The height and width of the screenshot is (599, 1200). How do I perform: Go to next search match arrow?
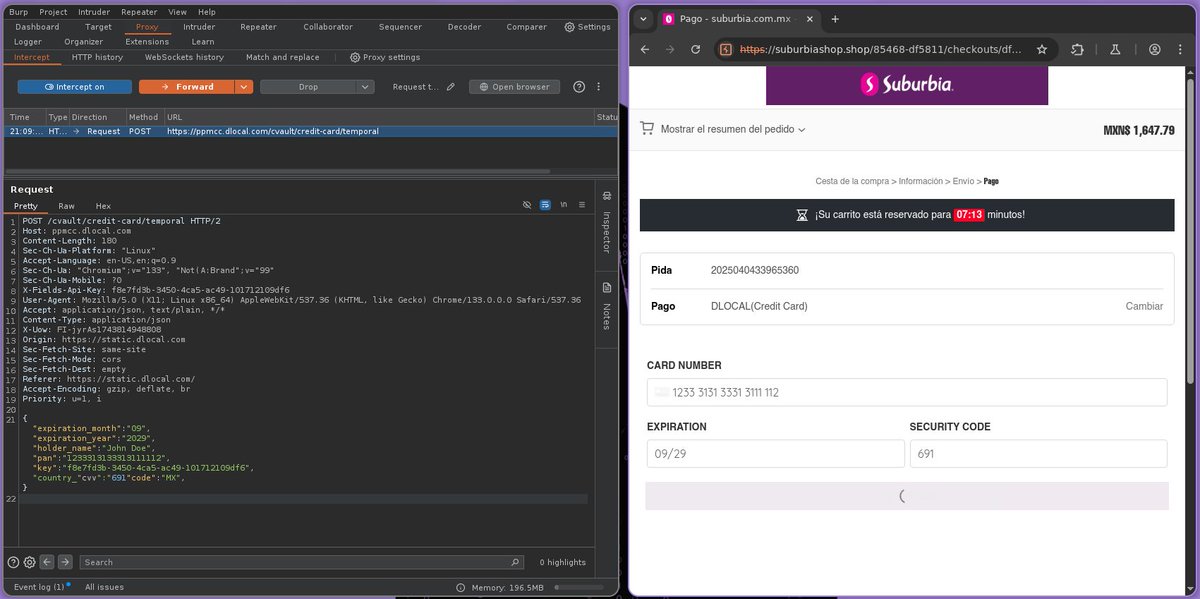(x=65, y=562)
